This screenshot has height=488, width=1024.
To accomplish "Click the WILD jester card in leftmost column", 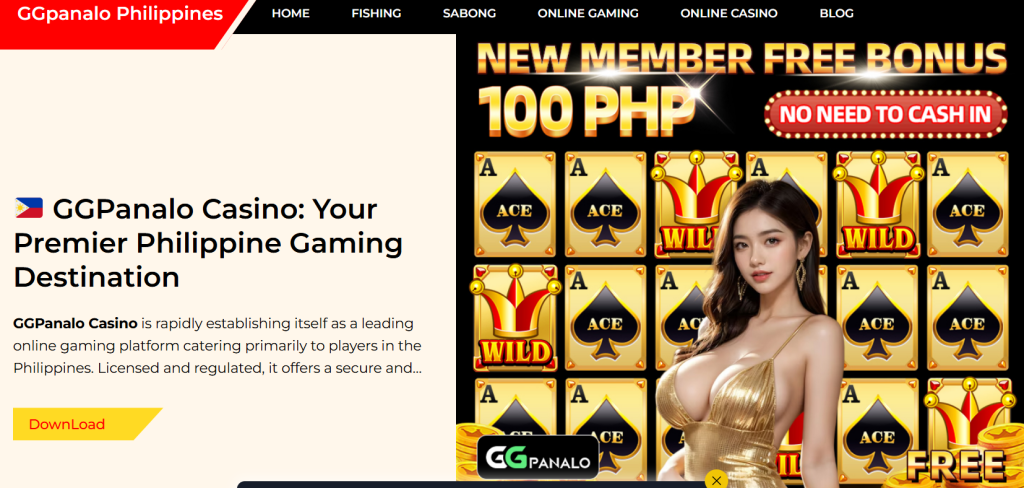I will click(515, 318).
